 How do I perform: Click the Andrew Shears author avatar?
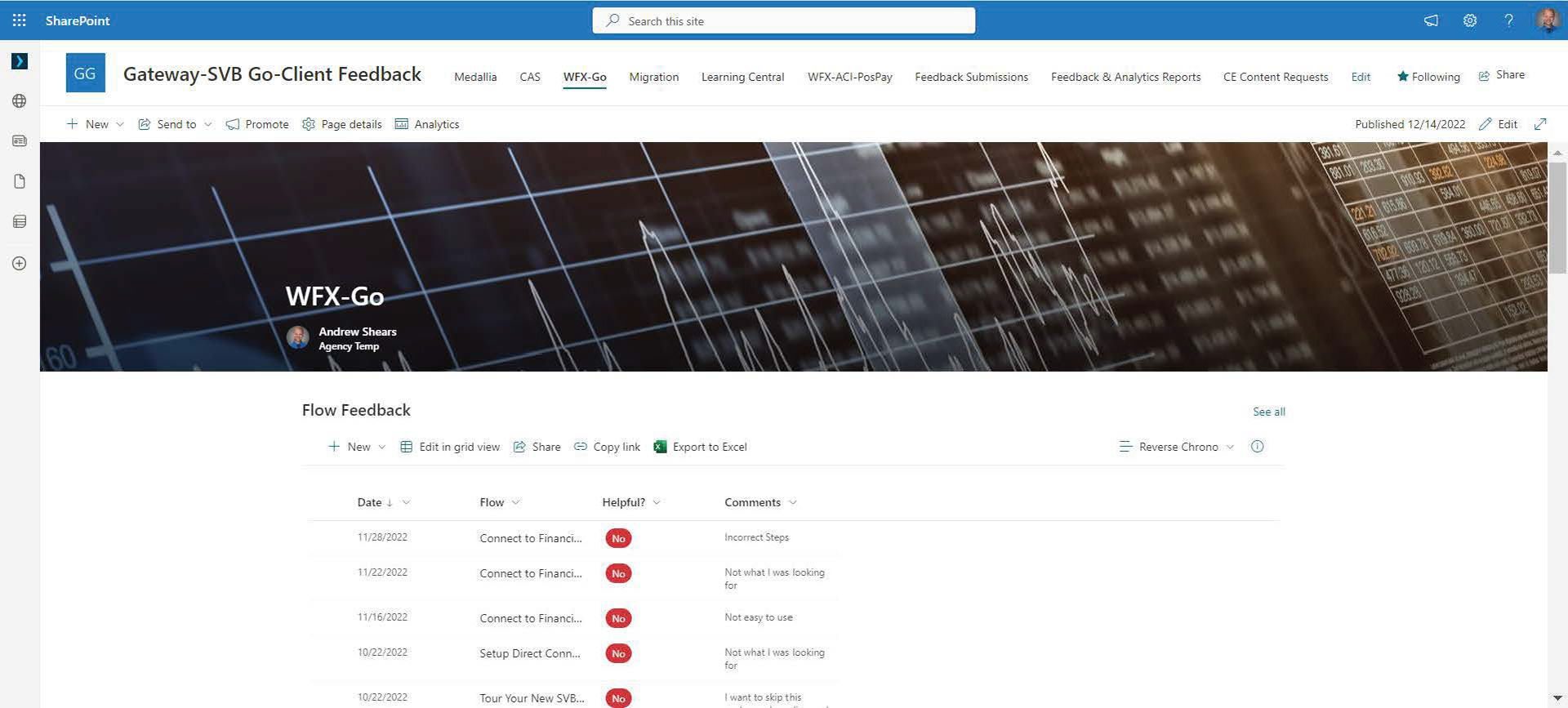tap(297, 337)
